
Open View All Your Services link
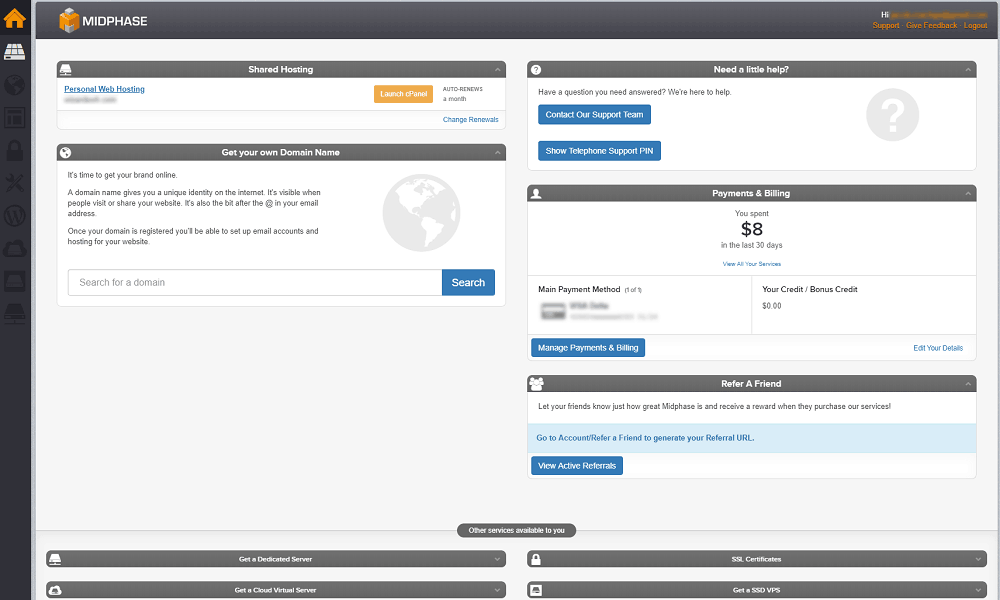(751, 264)
